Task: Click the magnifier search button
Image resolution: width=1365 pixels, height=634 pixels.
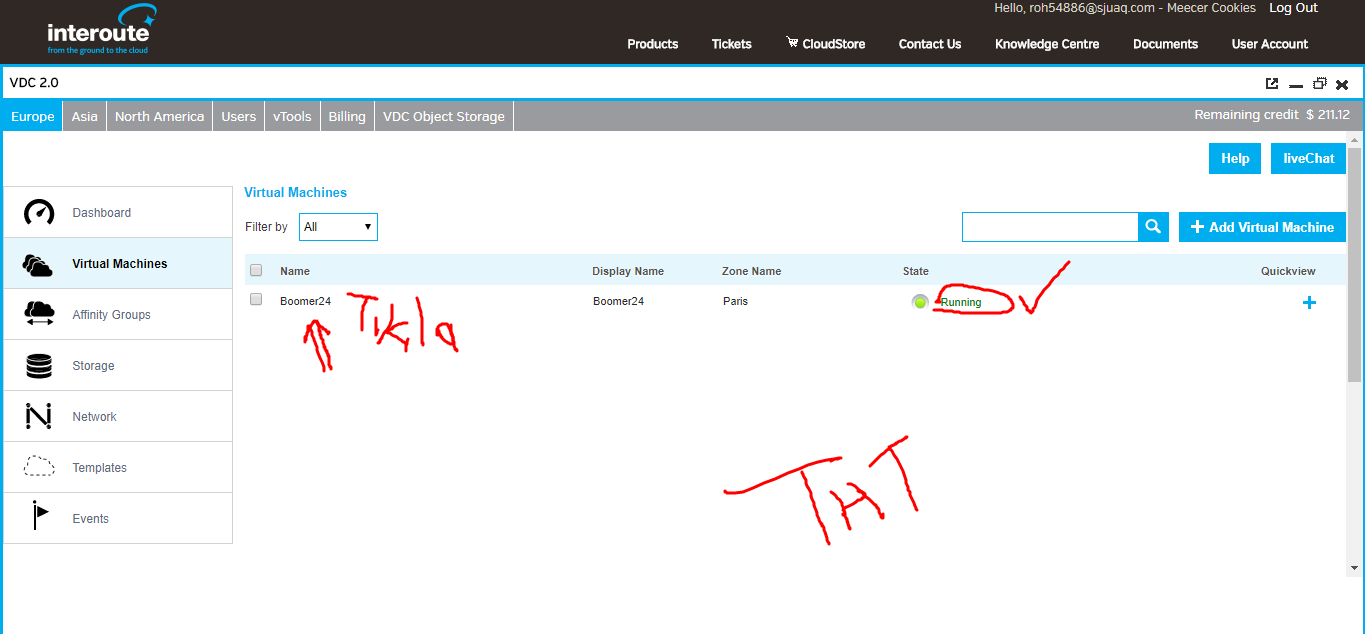Action: tap(1153, 227)
